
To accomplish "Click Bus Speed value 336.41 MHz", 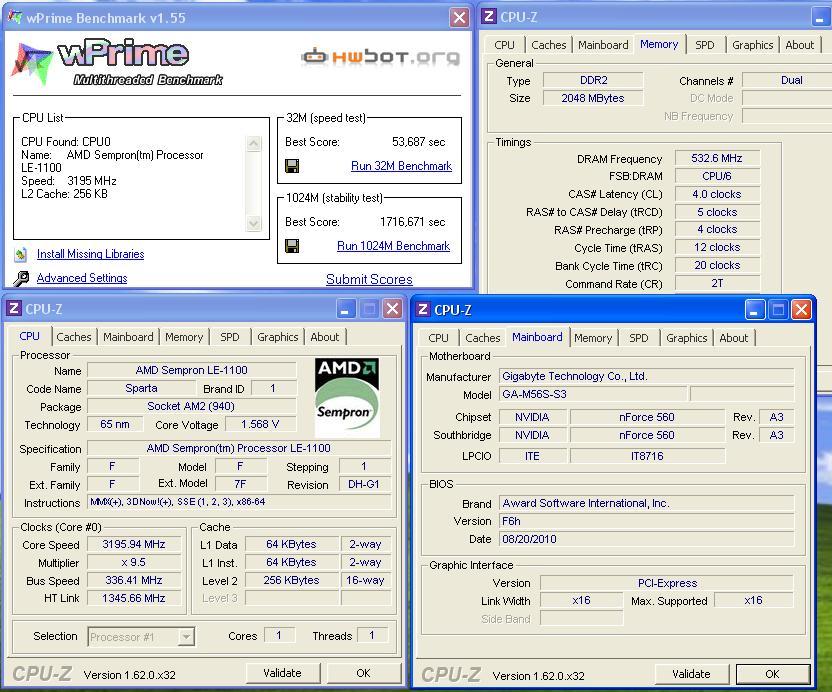I will click(x=134, y=580).
